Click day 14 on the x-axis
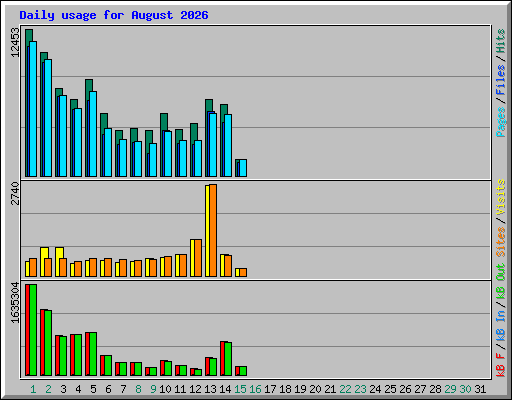Viewport: 512px width, 400px height. [x=225, y=389]
